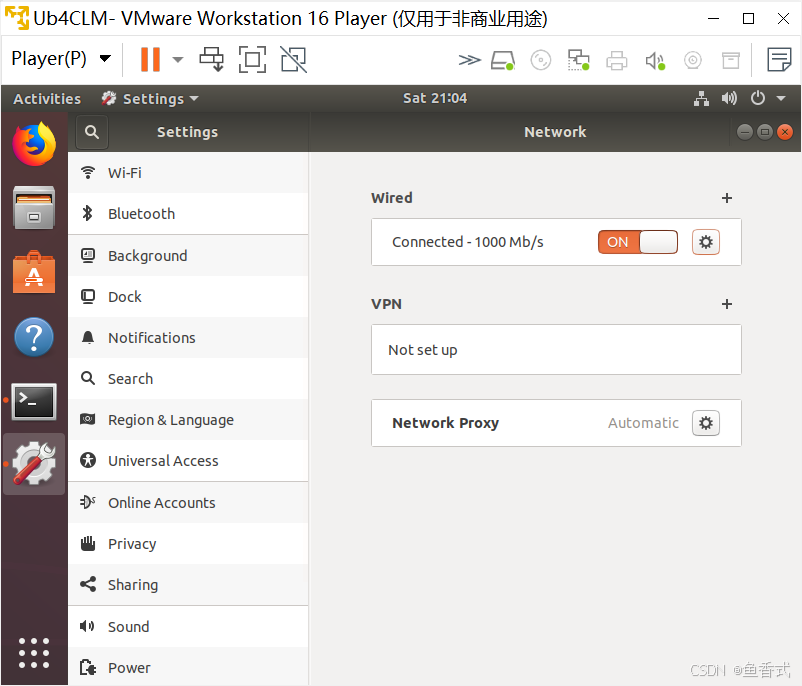Click the 'Not set up' VPN row

[x=556, y=350]
